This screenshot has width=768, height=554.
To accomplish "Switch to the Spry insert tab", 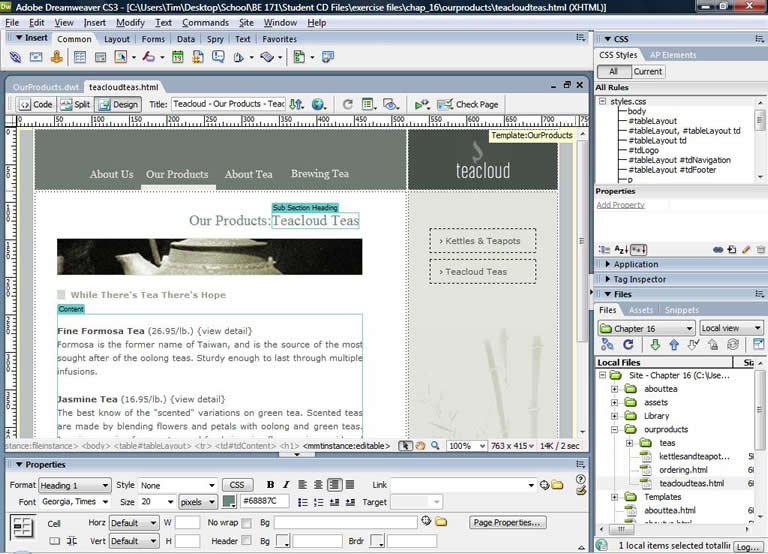I will click(215, 39).
